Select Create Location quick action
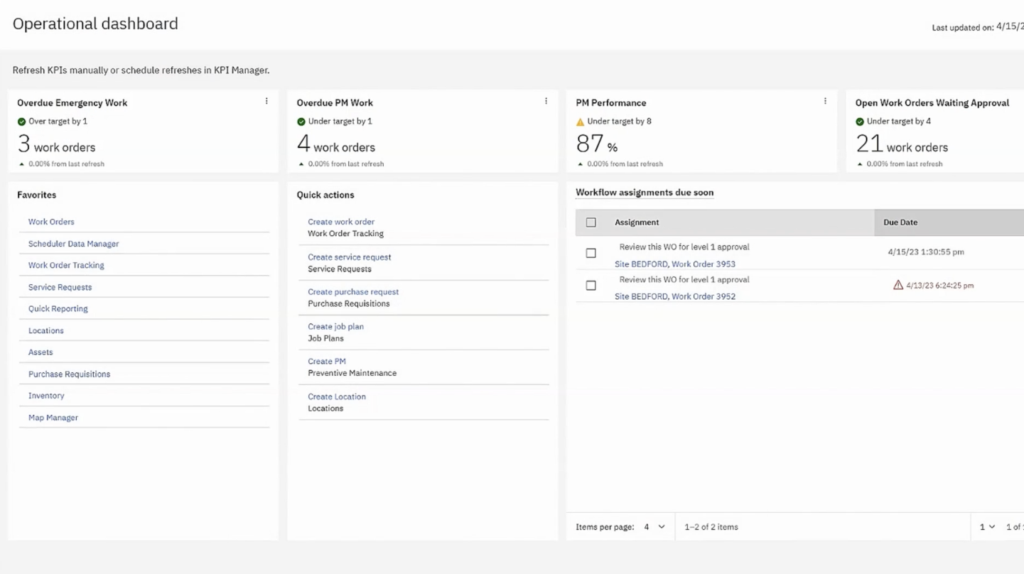Image resolution: width=1024 pixels, height=574 pixels. 337,396
